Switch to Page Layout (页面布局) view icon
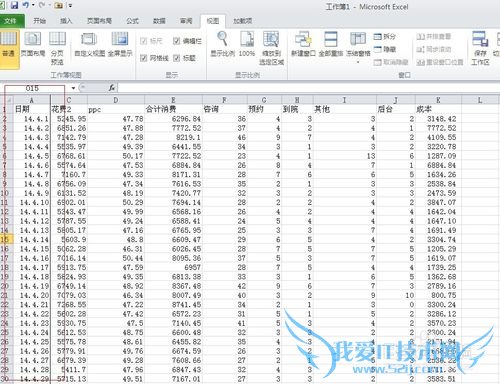 [x=33, y=44]
